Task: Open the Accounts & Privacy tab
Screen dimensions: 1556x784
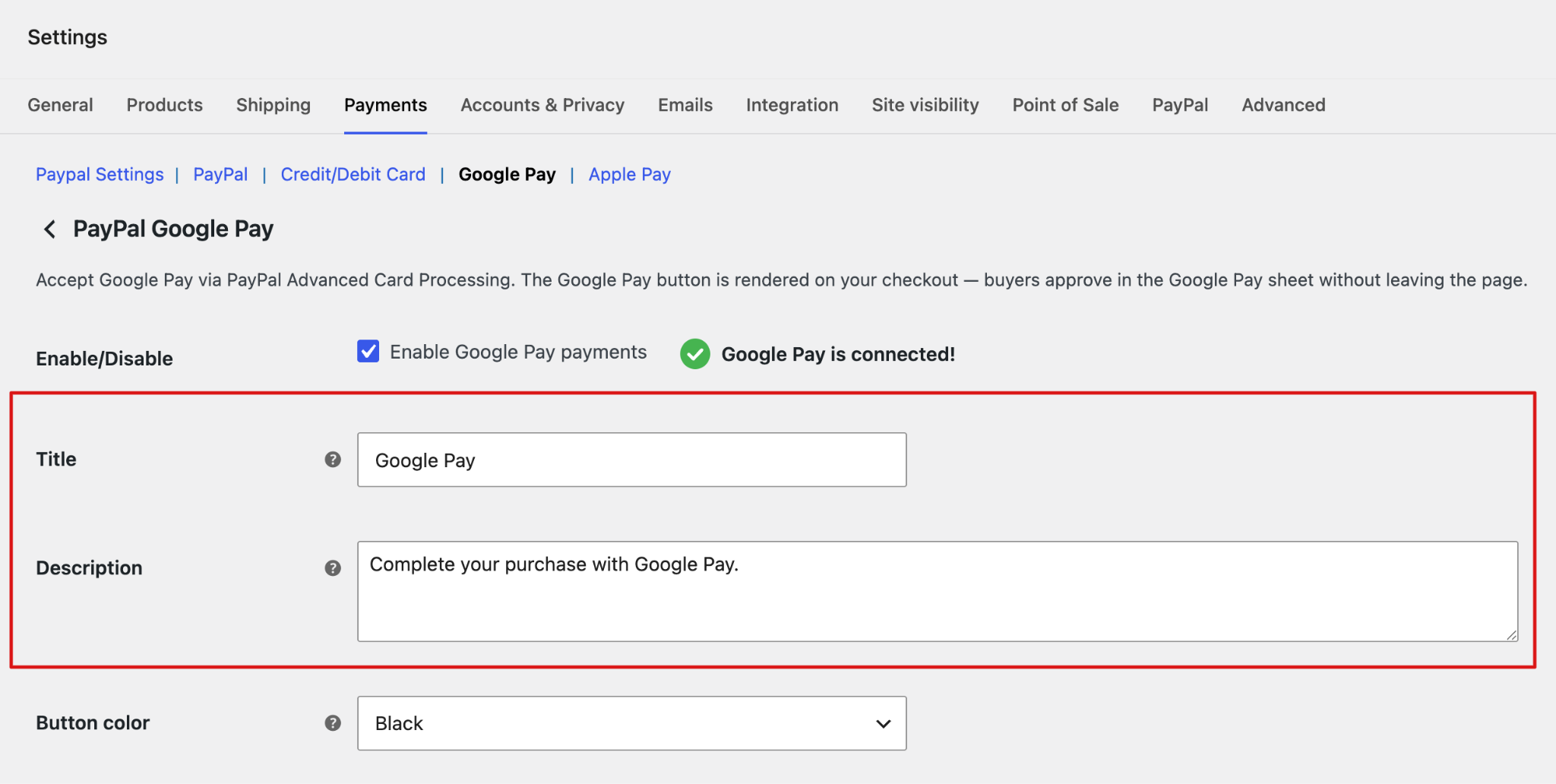Action: coord(542,105)
